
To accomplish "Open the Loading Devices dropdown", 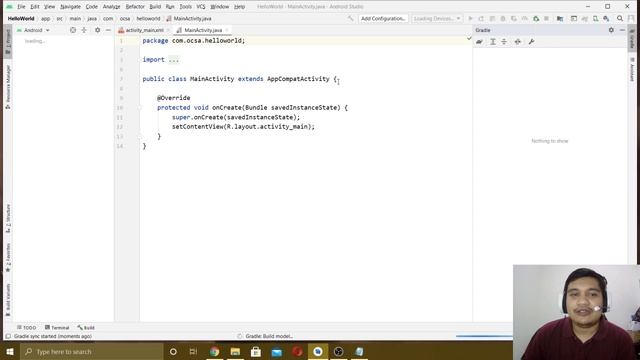I will 437,18.
